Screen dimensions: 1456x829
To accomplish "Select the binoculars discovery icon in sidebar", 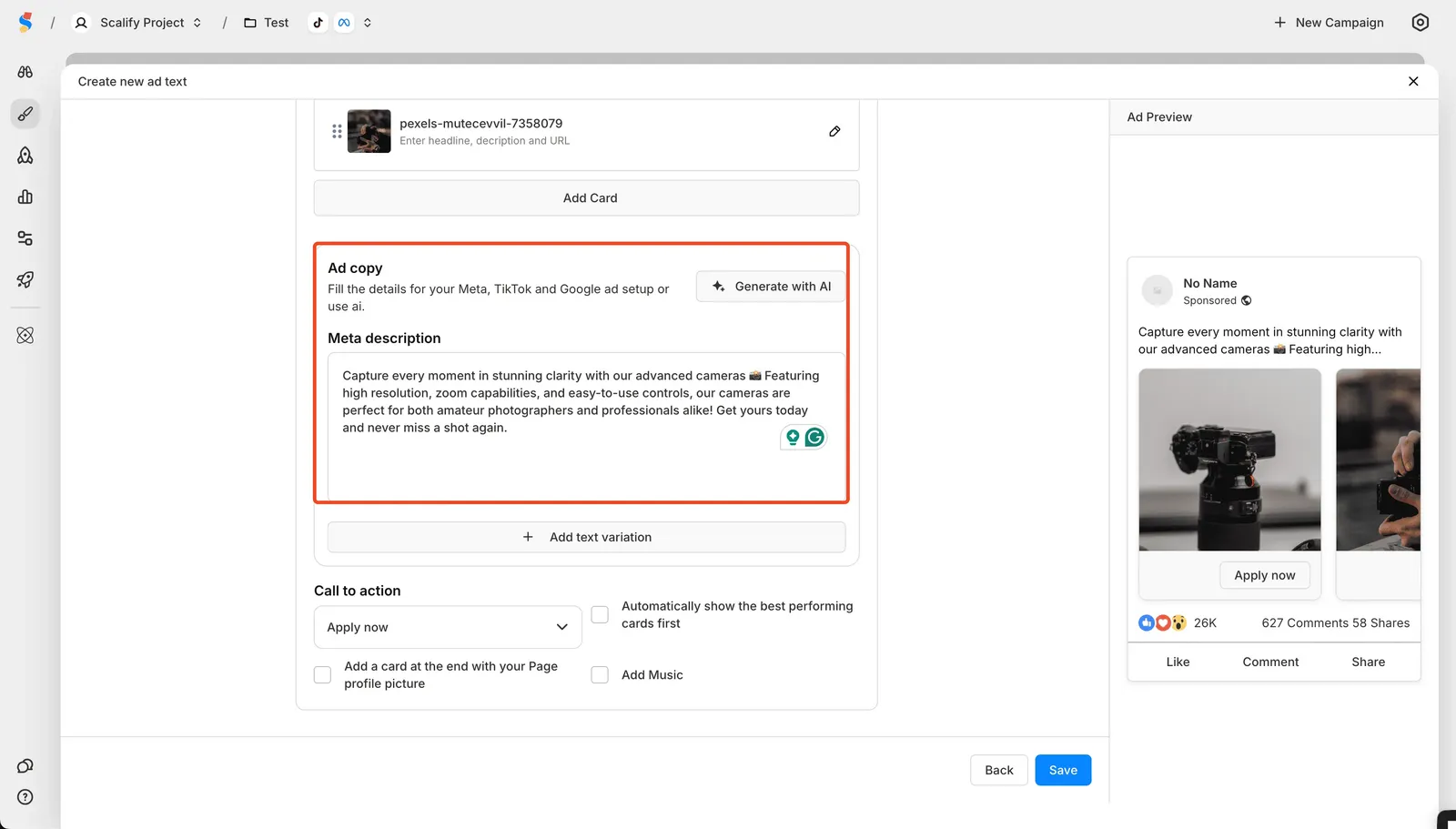I will (x=25, y=72).
